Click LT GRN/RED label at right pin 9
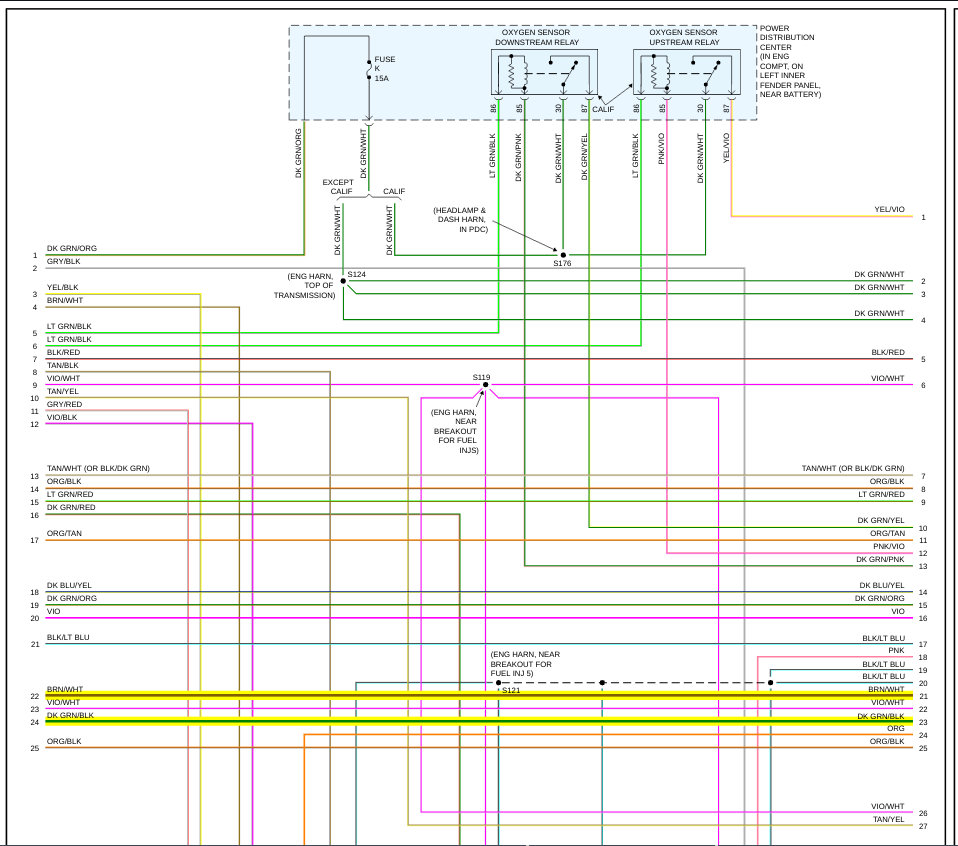Screen dimensions: 958x846 click(x=881, y=494)
